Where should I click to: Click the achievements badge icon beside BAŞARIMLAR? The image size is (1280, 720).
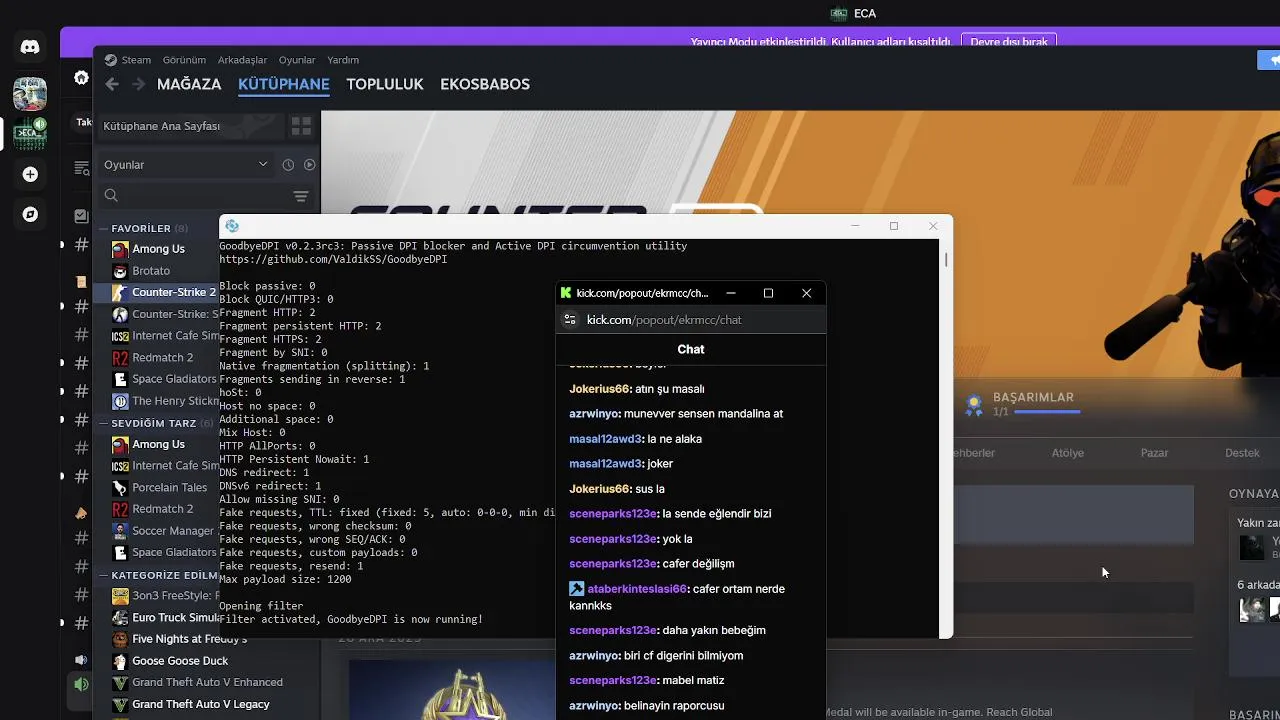[x=973, y=405]
